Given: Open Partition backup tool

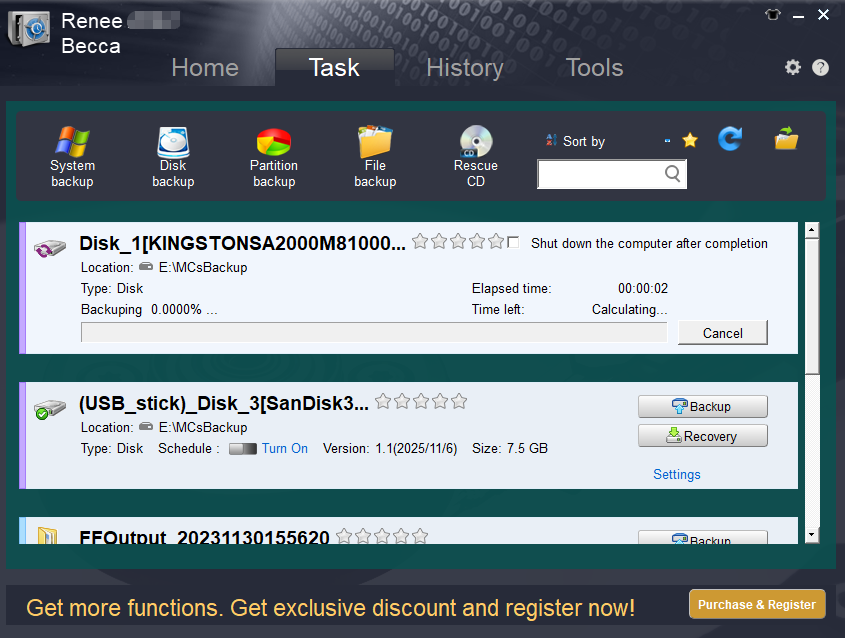Looking at the screenshot, I should click(x=274, y=156).
